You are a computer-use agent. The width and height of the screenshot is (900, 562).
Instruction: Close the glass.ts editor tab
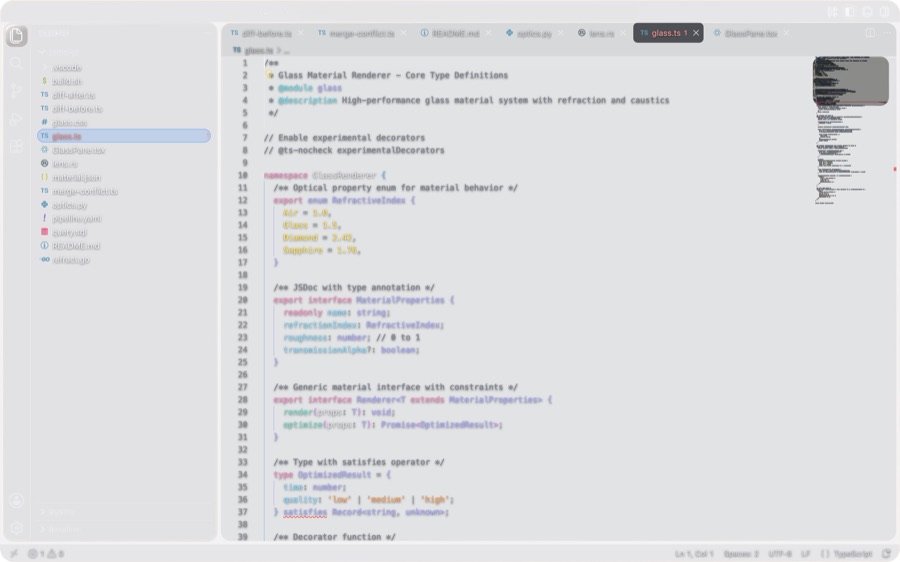[x=696, y=33]
